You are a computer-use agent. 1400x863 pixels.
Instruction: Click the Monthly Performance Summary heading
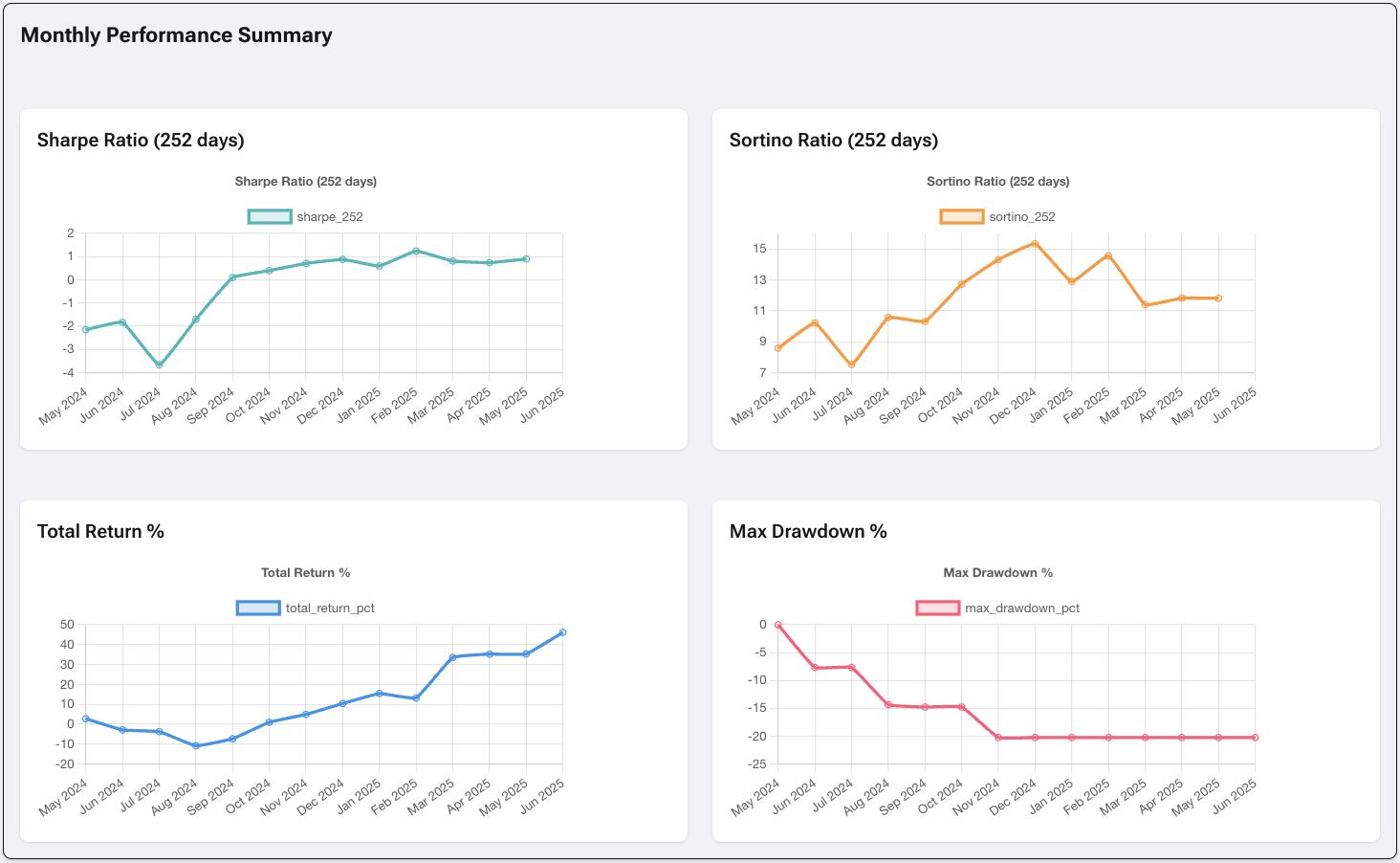177,35
